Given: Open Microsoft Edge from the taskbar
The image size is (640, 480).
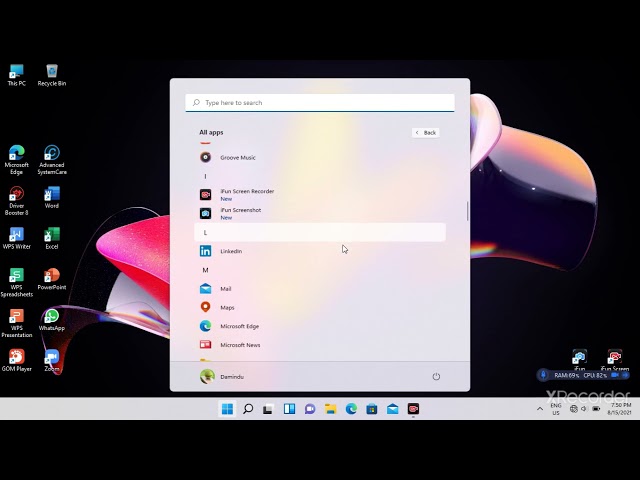Looking at the screenshot, I should click(351, 409).
